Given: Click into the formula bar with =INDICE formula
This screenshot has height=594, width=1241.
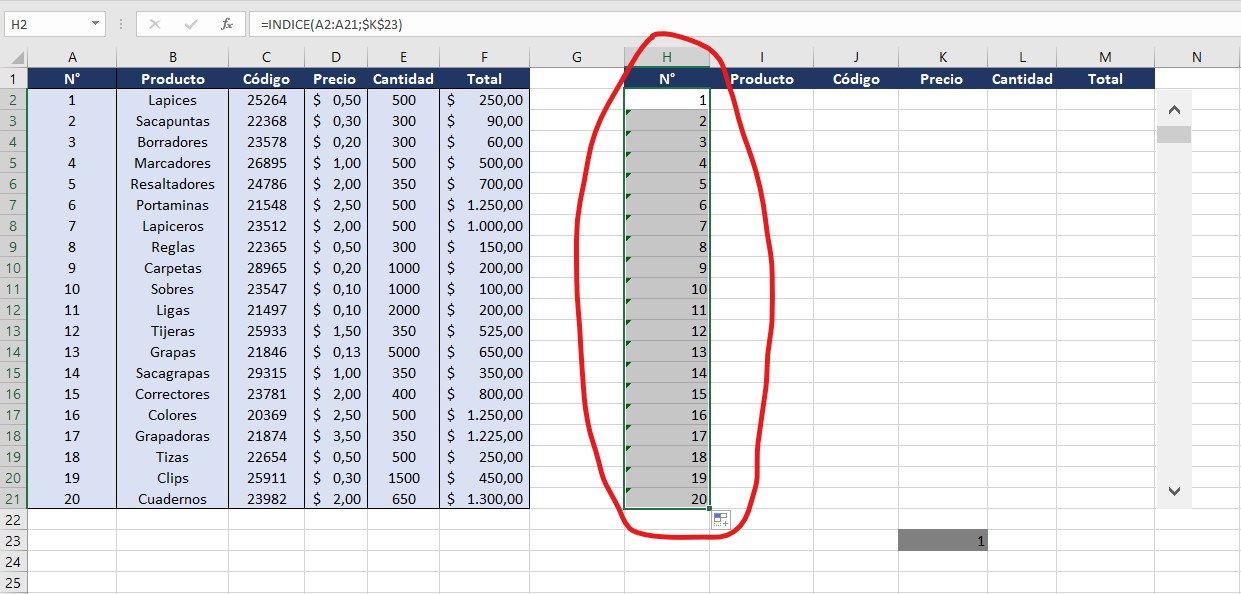Looking at the screenshot, I should (700, 23).
